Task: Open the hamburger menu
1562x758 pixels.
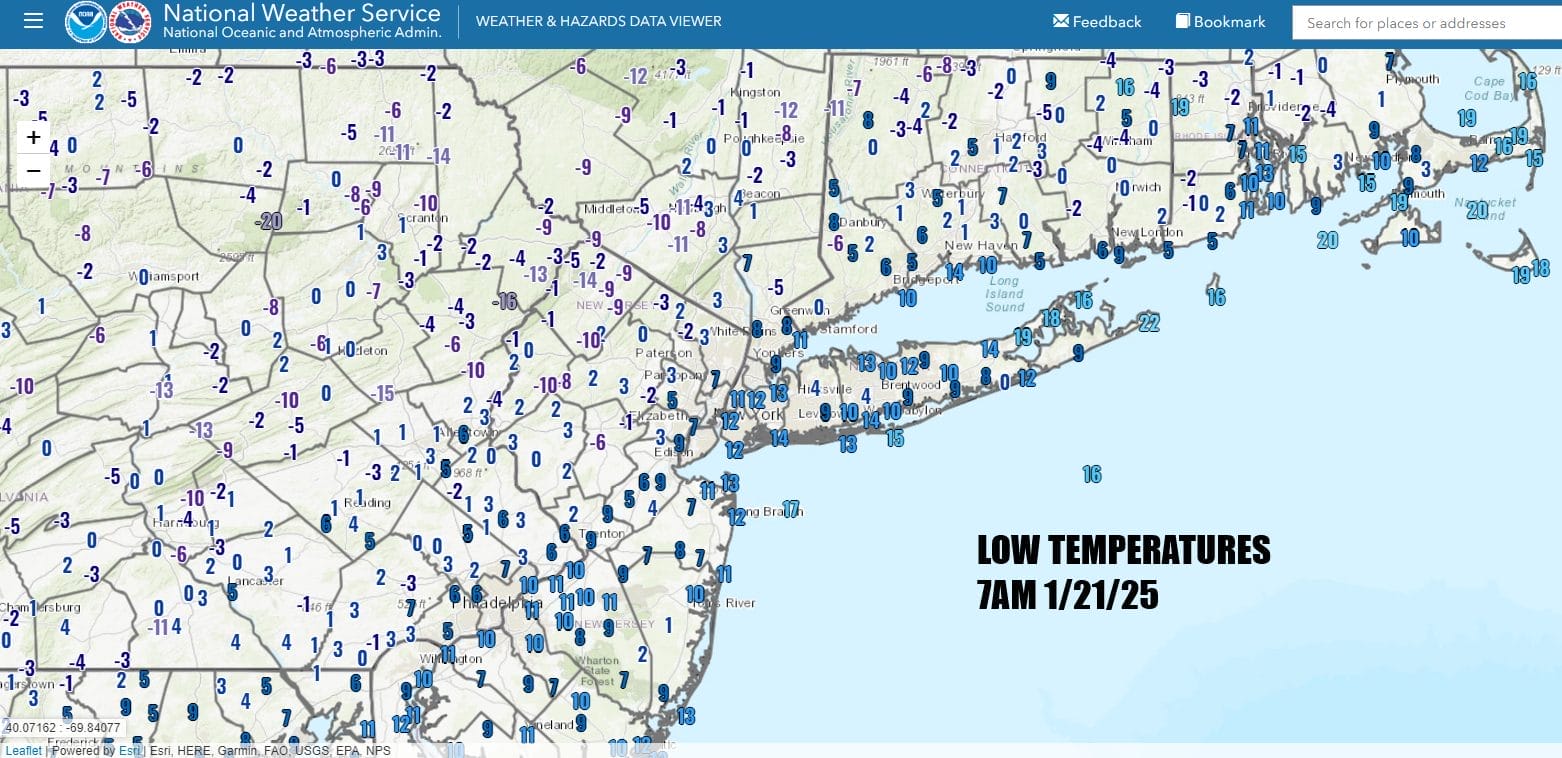Action: [x=33, y=21]
